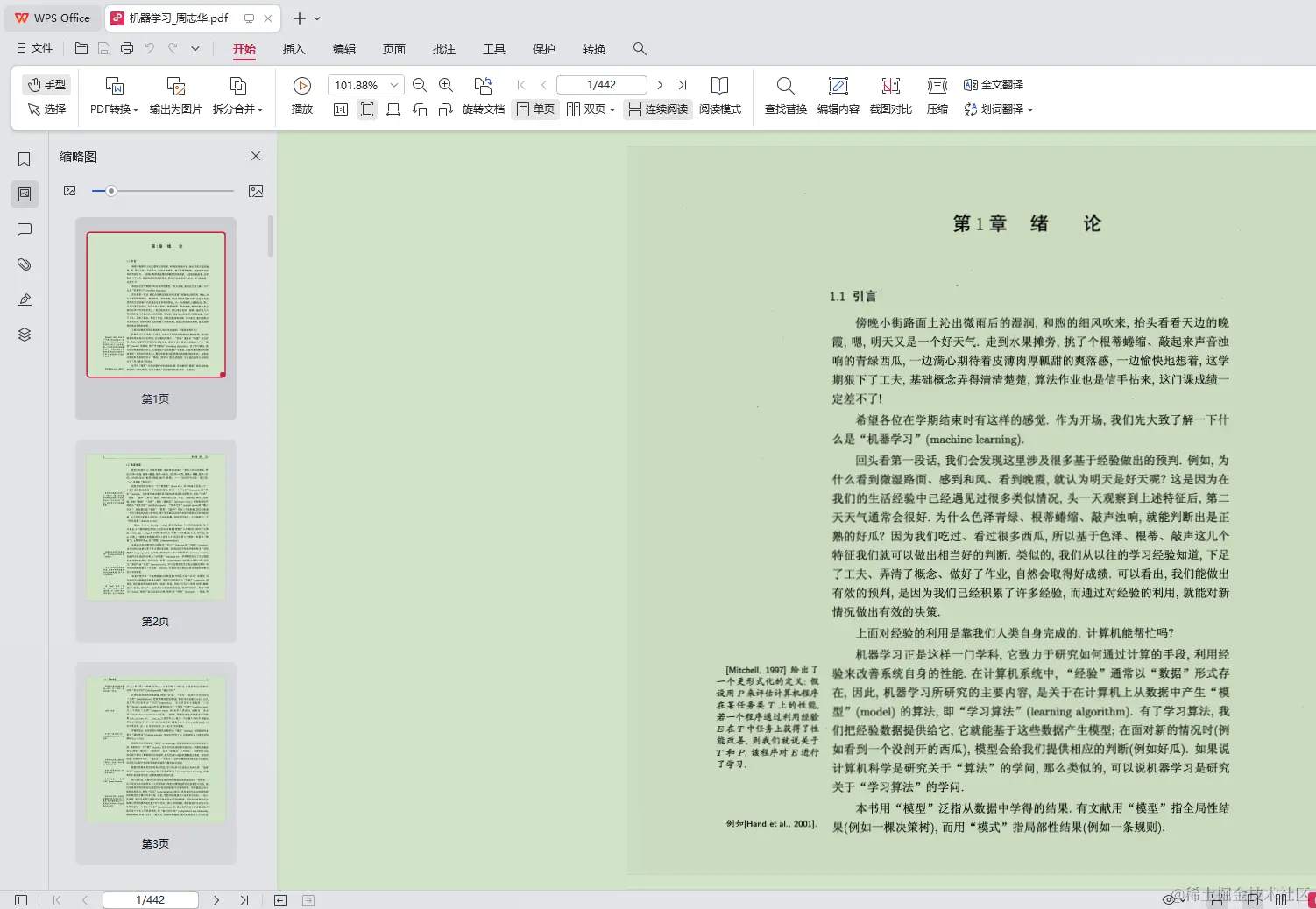Open 查找替换 find and replace
The image size is (1316, 909).
click(786, 95)
